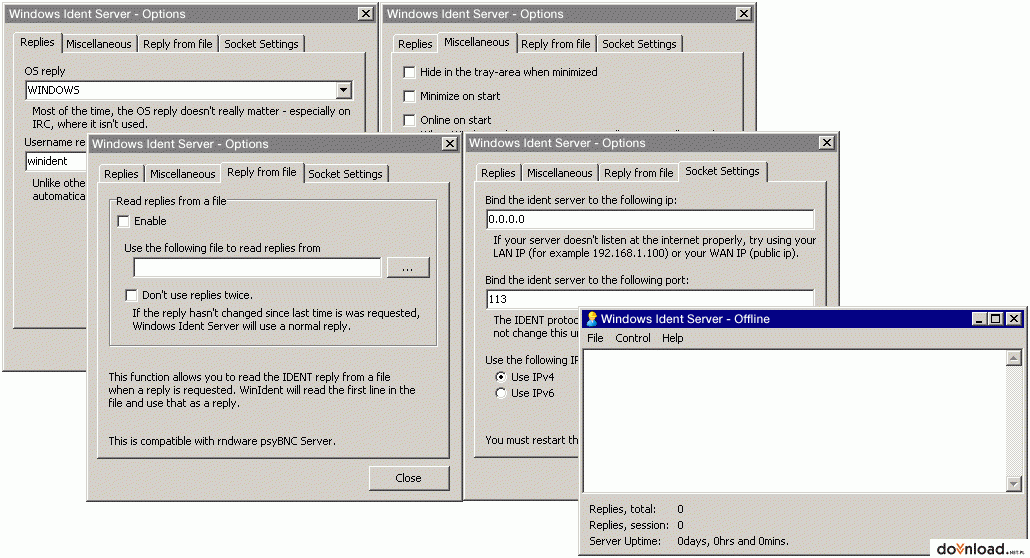The width and height of the screenshot is (1030, 558).
Task: Select Miscellaneous tab in top-right Options window
Action: (x=477, y=42)
